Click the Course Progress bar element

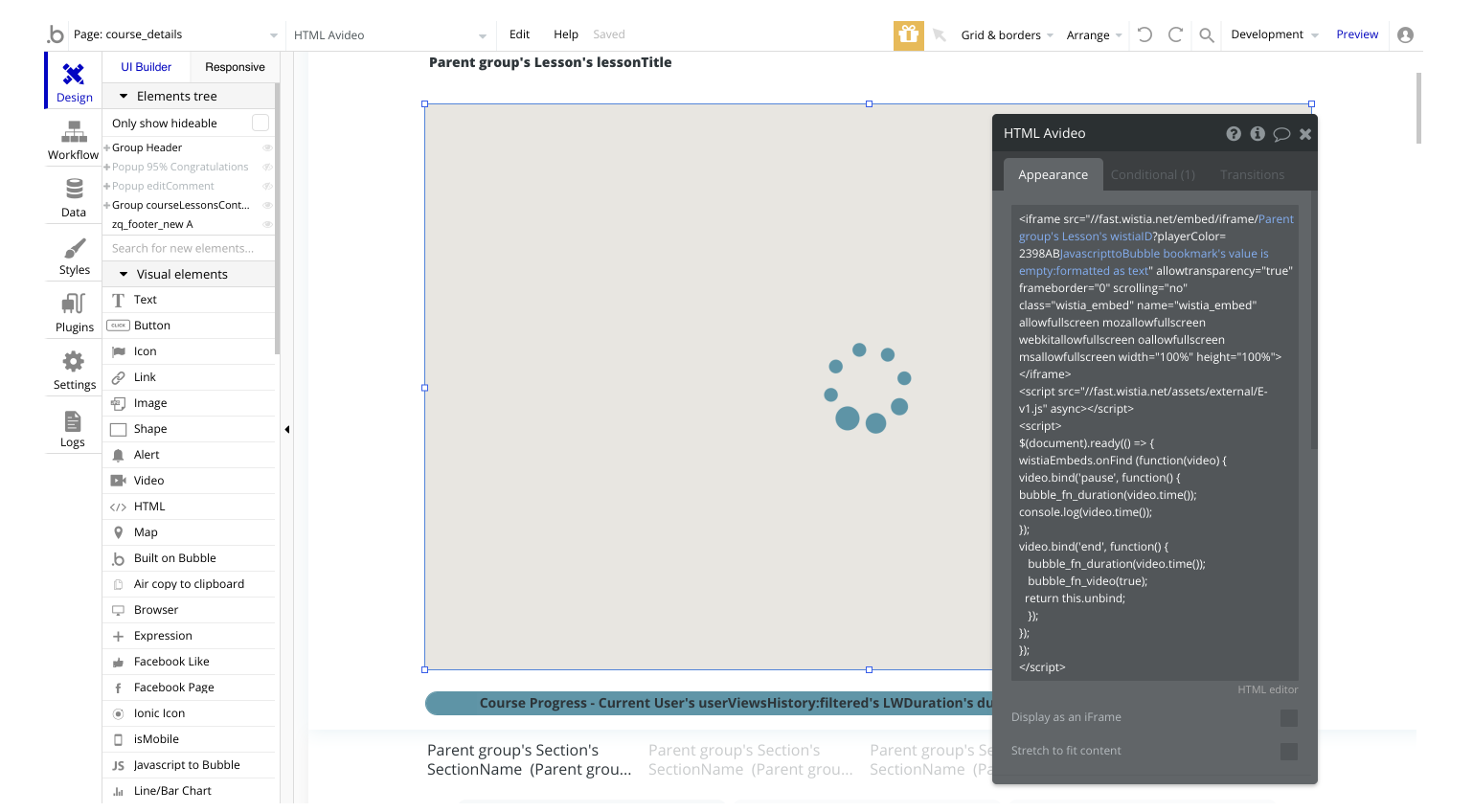(709, 703)
